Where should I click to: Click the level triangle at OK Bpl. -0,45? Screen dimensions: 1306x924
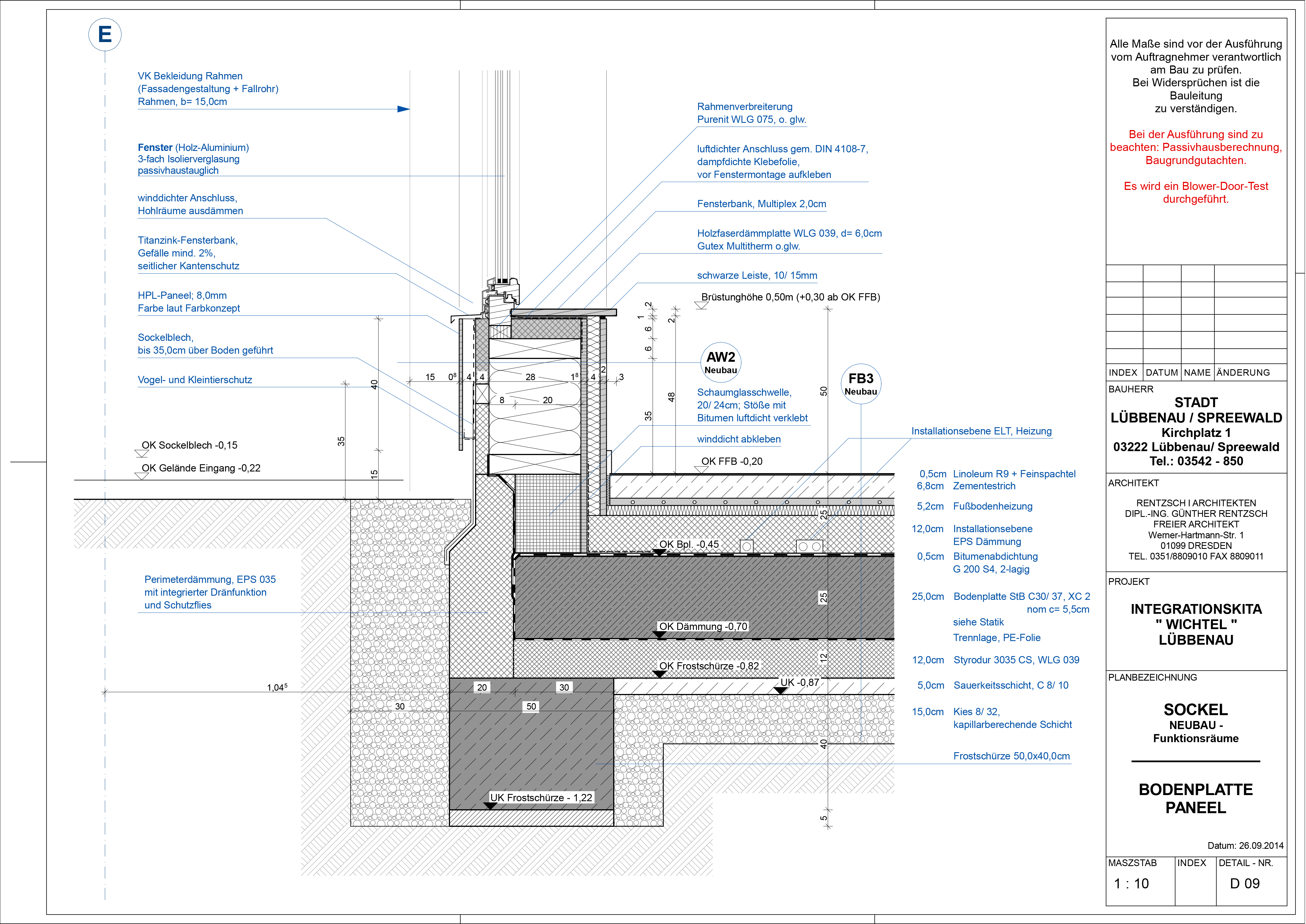point(659,552)
